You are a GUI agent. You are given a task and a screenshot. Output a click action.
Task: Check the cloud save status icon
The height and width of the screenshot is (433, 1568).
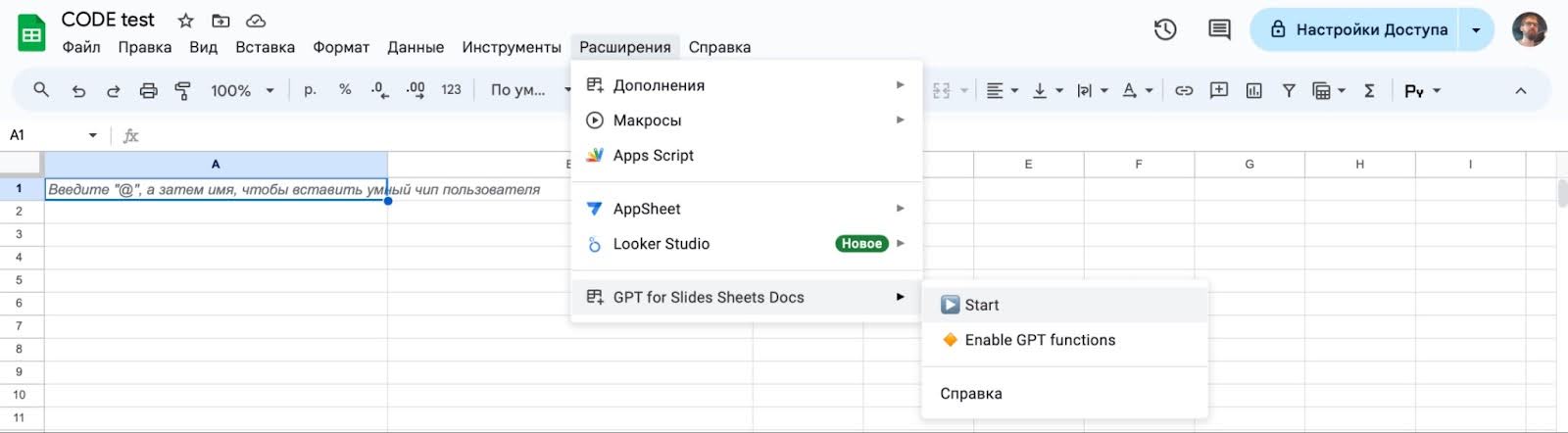256,21
